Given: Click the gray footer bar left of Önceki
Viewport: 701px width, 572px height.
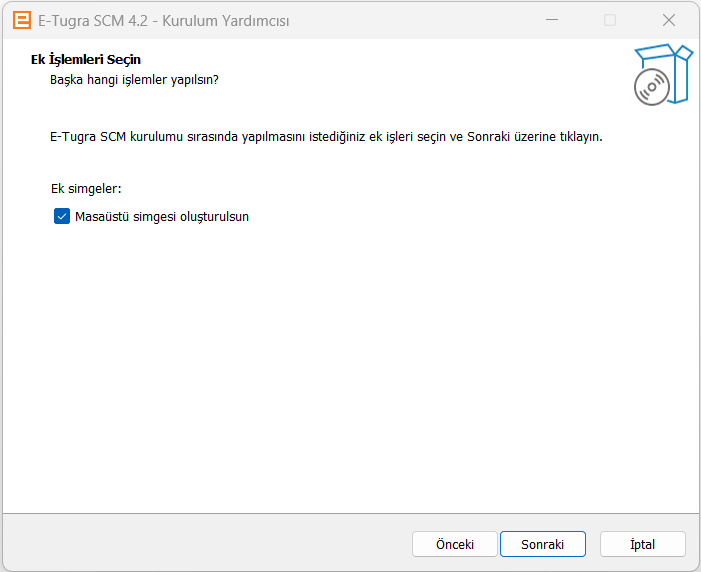Looking at the screenshot, I should point(200,544).
